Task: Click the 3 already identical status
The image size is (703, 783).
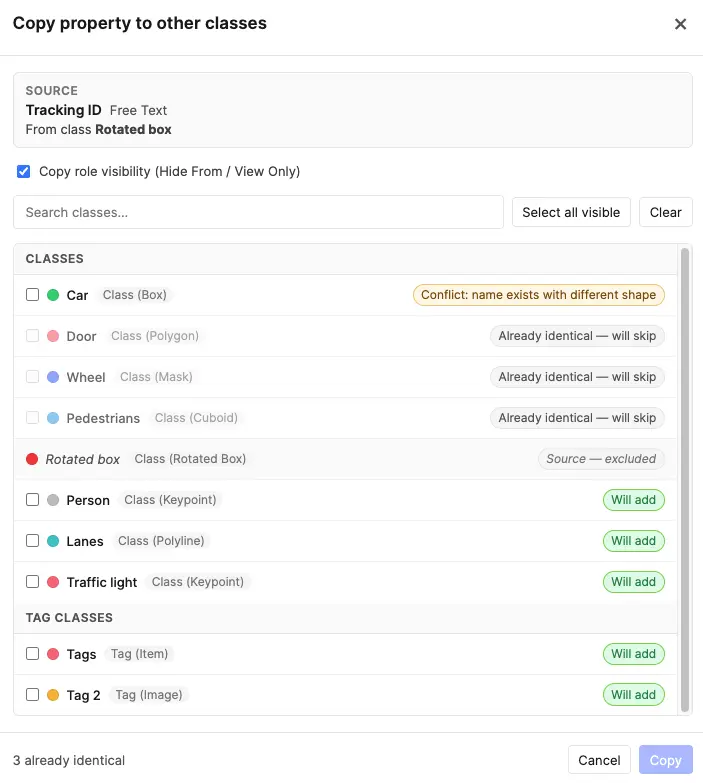Action: [69, 760]
